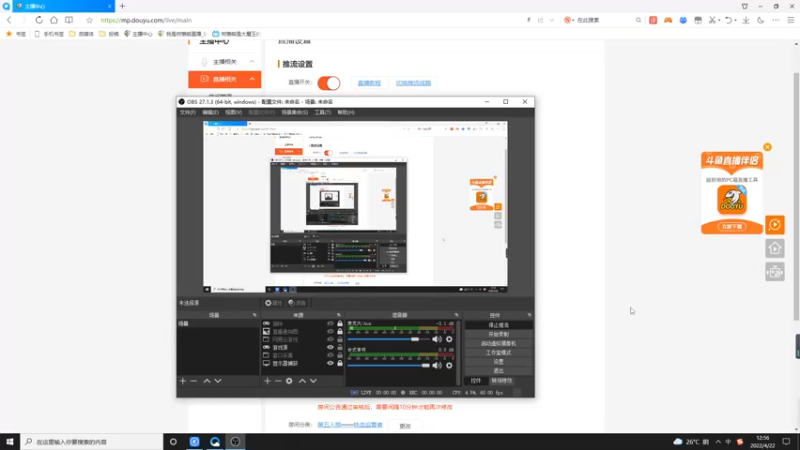
Task: Mute the microphone/Aux audio speaker icon
Action: tap(437, 339)
